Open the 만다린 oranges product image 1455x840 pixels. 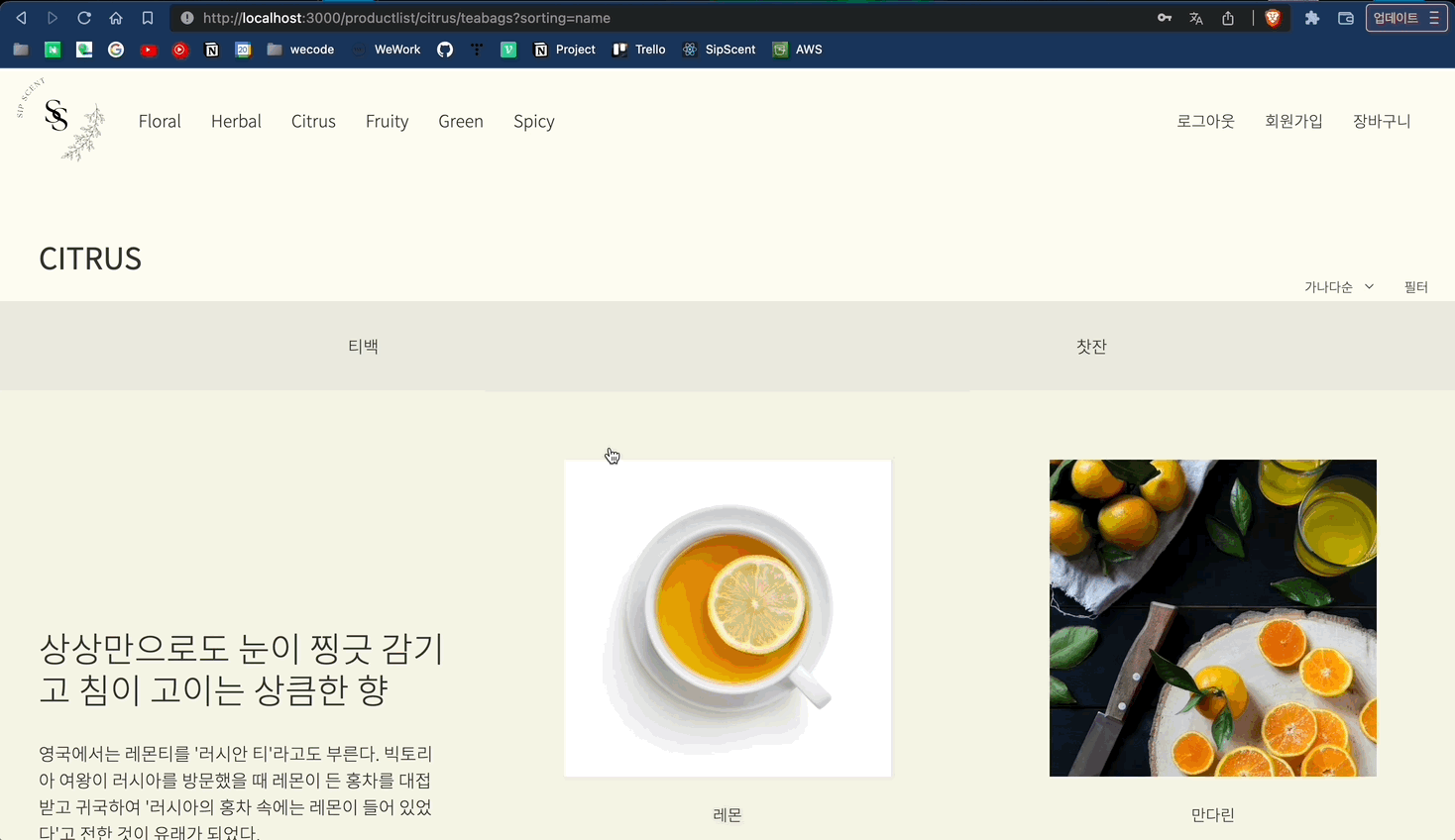(1213, 618)
